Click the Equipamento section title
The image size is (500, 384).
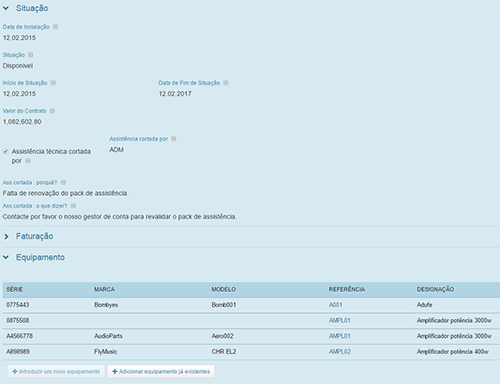(40, 257)
